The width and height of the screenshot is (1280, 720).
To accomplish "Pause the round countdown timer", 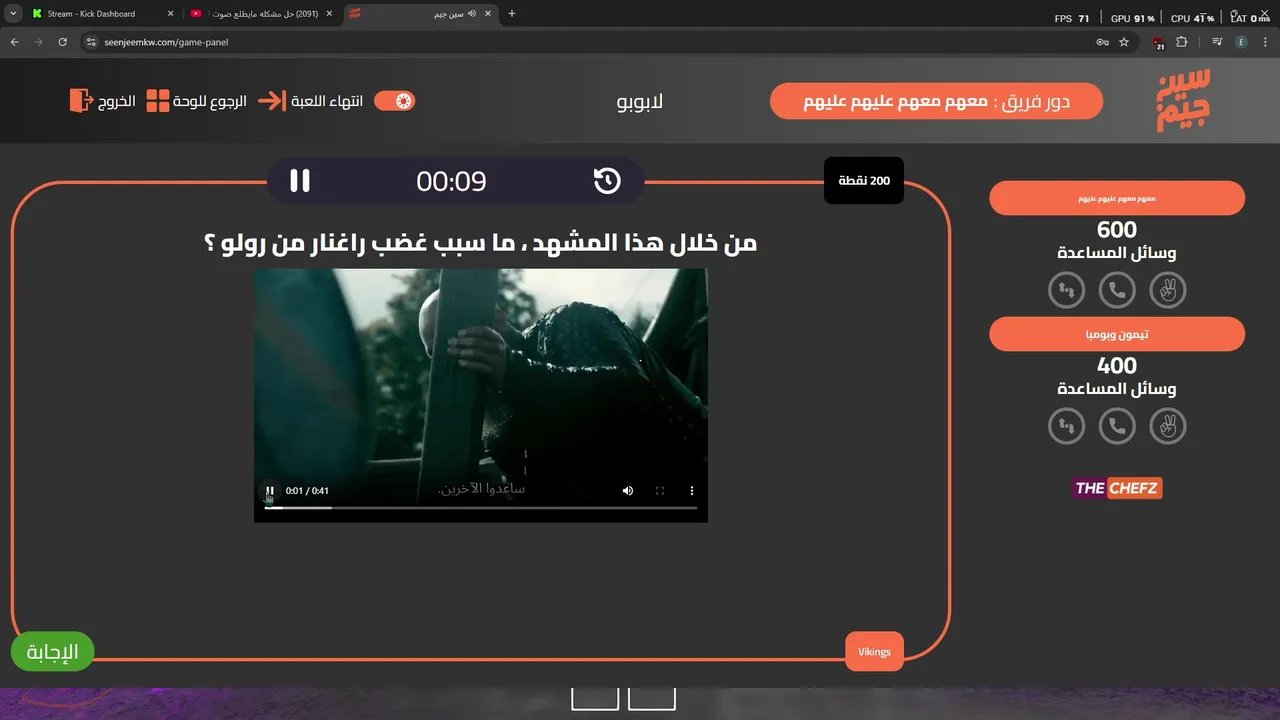I will pos(300,181).
